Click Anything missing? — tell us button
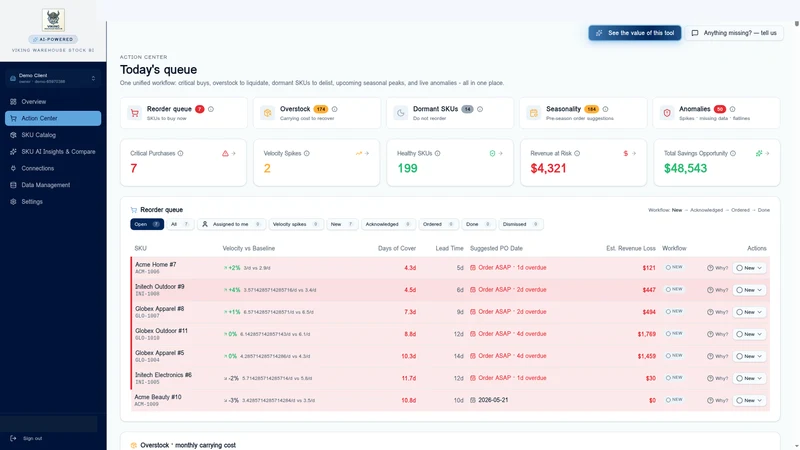Image resolution: width=800 pixels, height=450 pixels. tap(734, 33)
